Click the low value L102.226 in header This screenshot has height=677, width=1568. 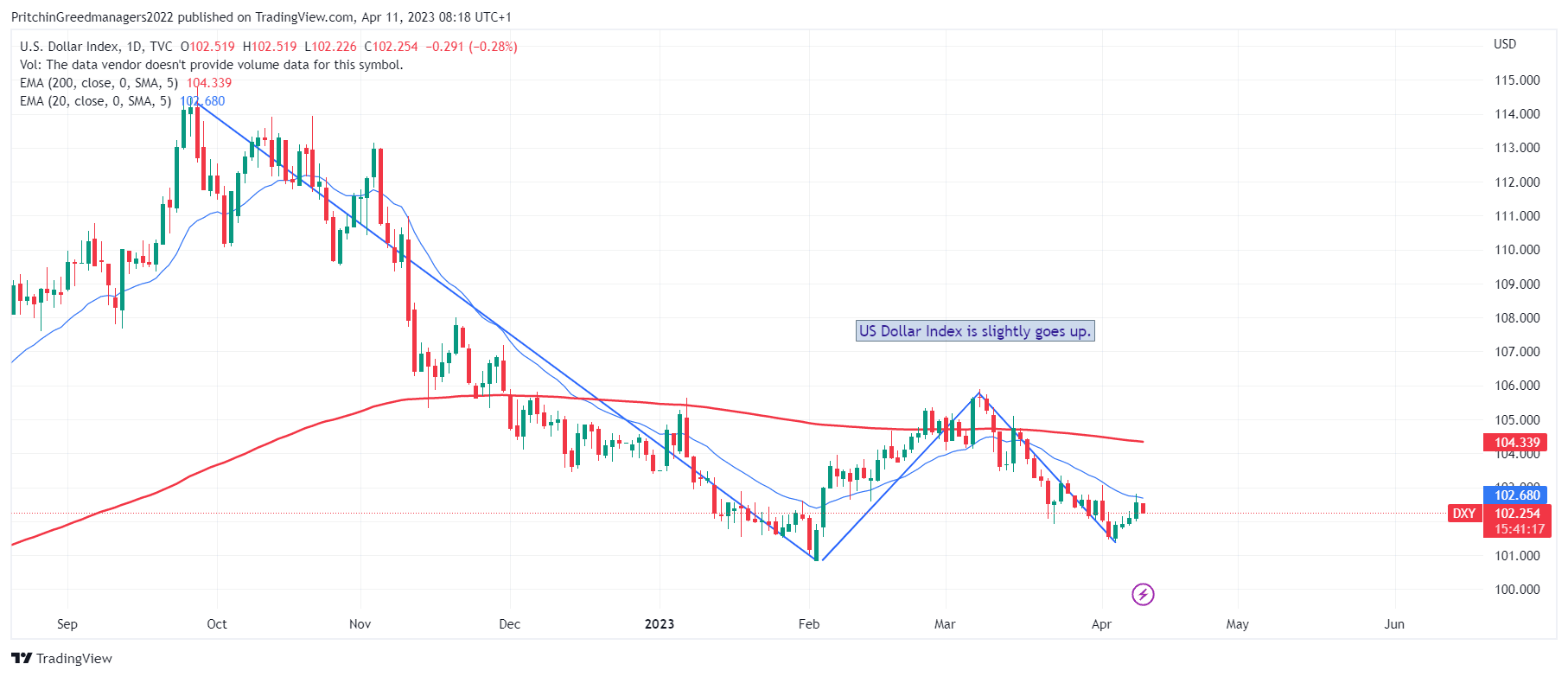(330, 47)
